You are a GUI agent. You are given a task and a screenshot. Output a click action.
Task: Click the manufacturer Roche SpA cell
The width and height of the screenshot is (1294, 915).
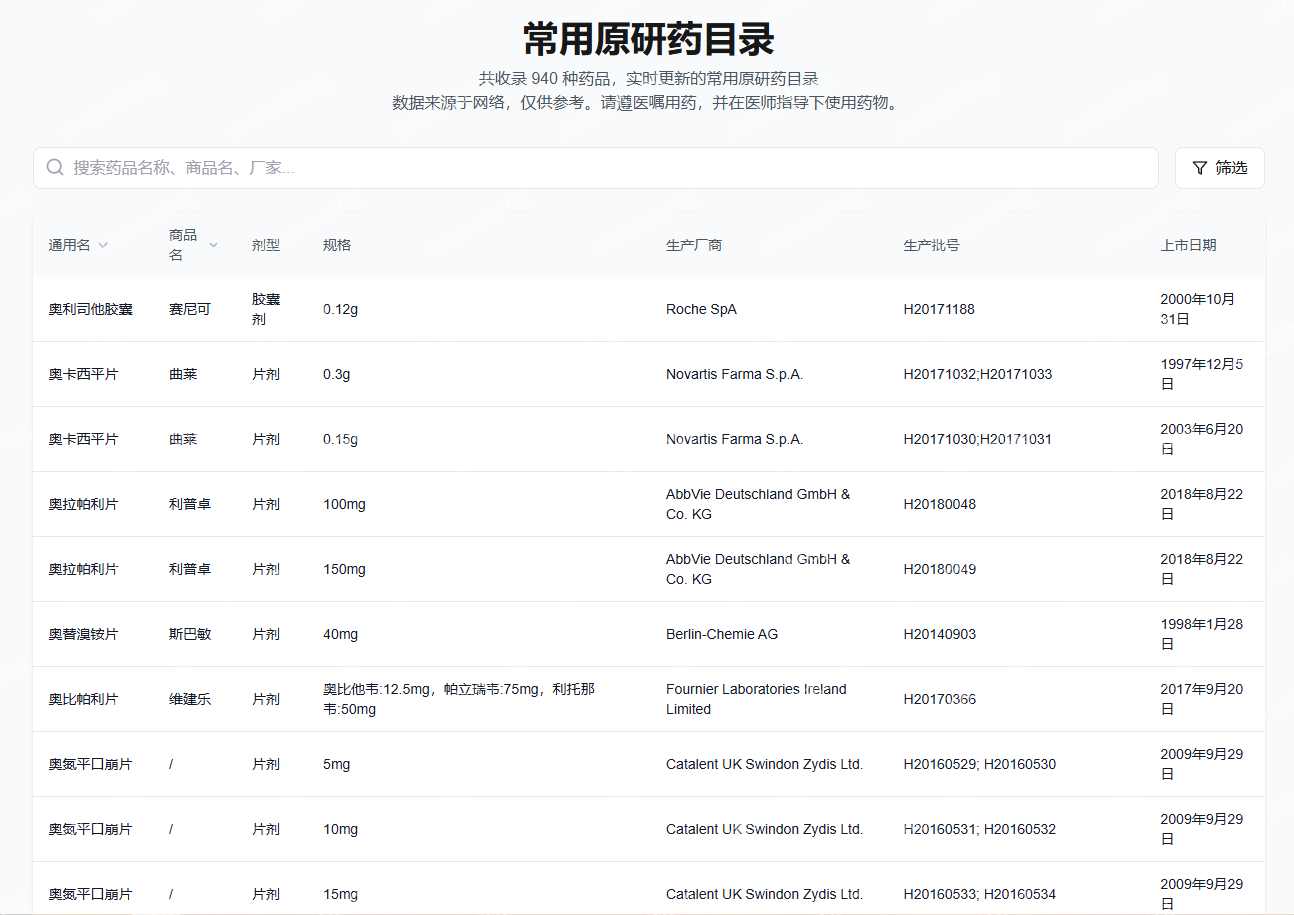701,309
